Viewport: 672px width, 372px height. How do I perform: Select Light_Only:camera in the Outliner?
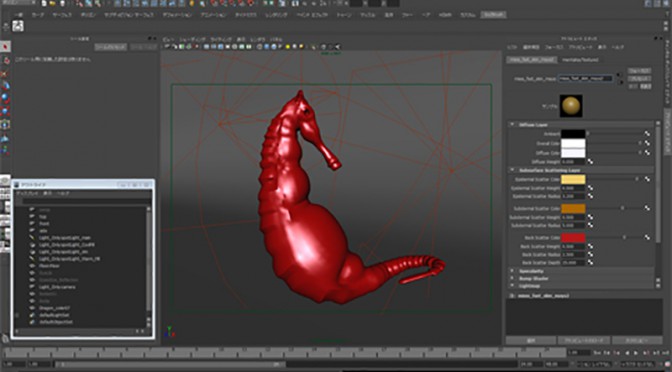[x=57, y=287]
